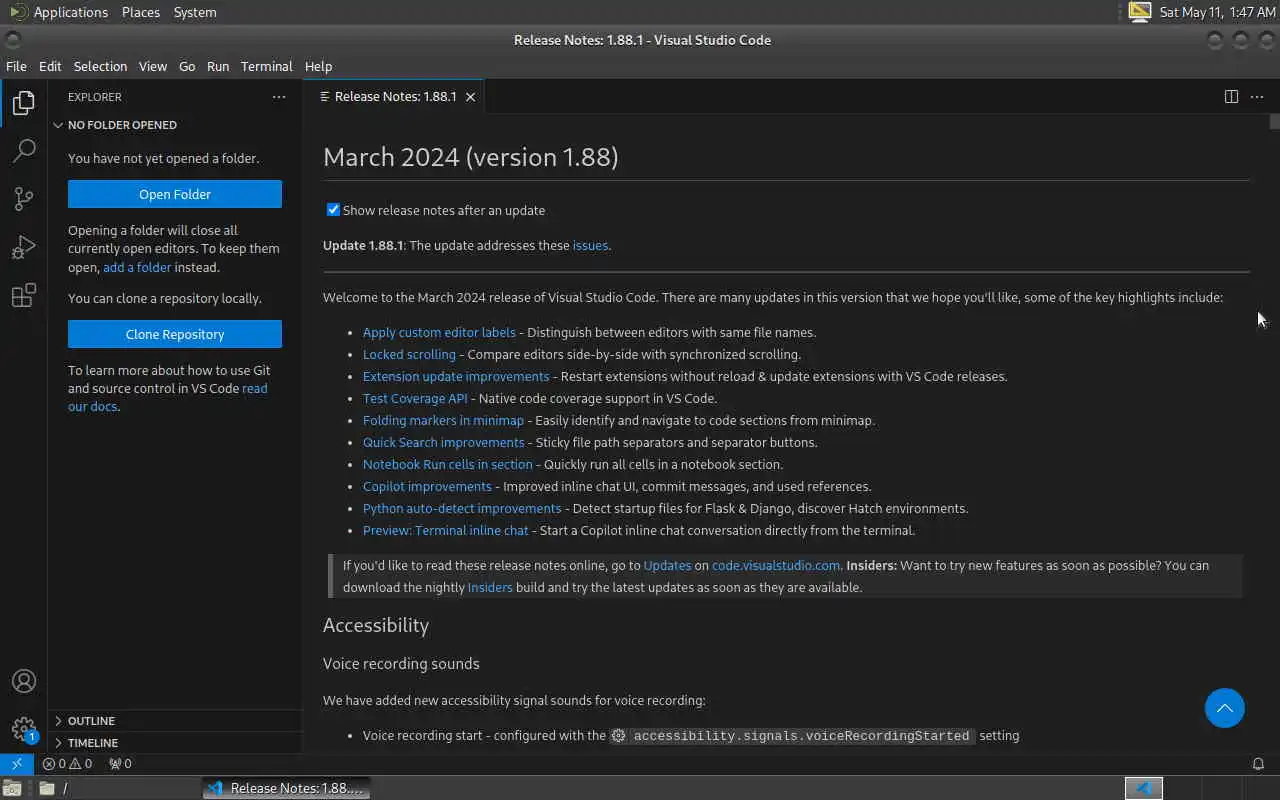Open the Locked scrolling link
1280x800 pixels.
409,354
